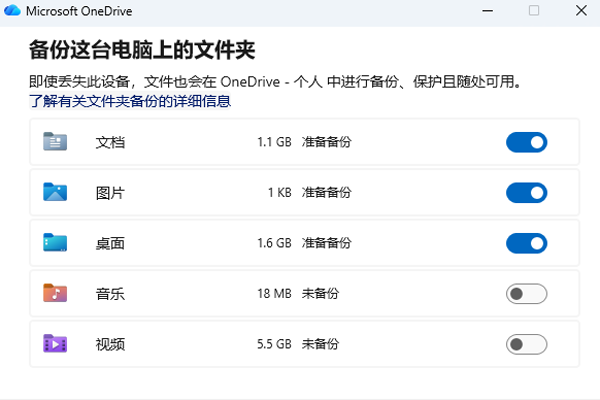Click the 视频 videos folder icon
Viewport: 600px width, 400px height.
55,344
